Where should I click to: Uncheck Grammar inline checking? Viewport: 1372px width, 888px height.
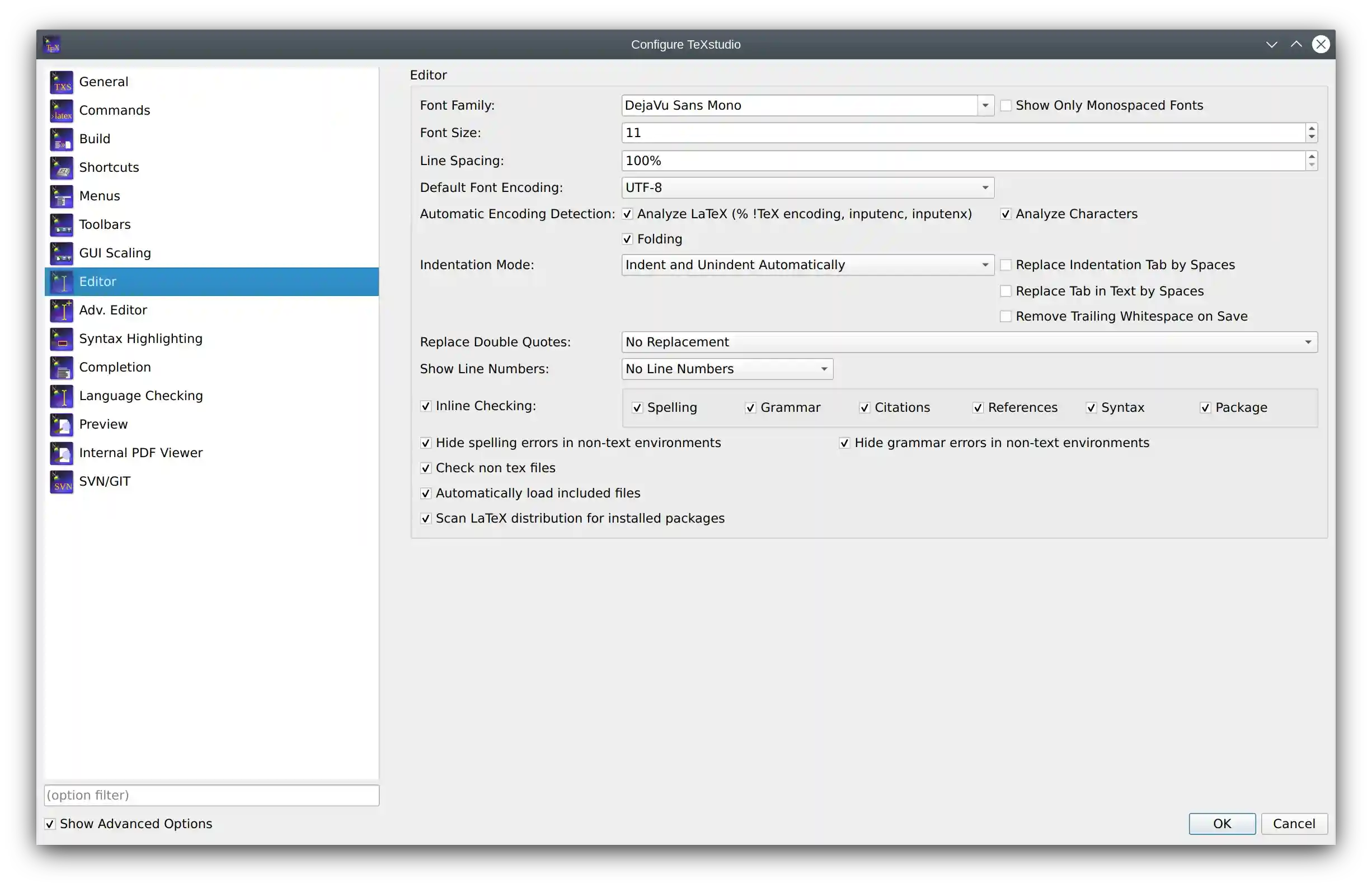(x=750, y=408)
